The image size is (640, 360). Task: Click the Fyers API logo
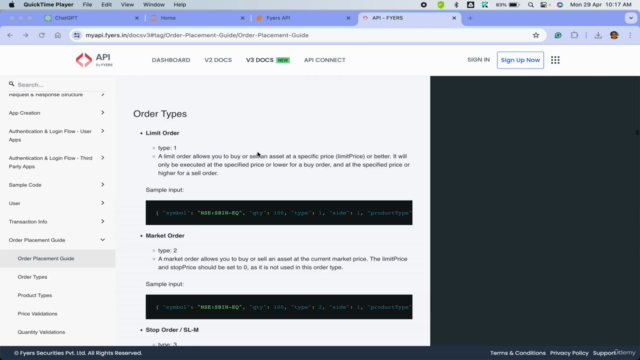coord(94,60)
